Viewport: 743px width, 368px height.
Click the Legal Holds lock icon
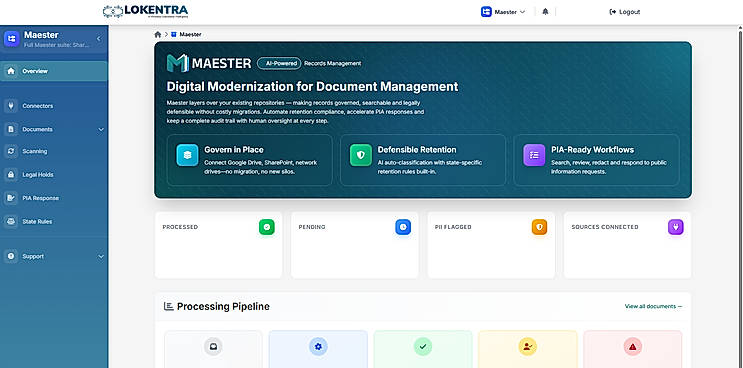[11, 175]
